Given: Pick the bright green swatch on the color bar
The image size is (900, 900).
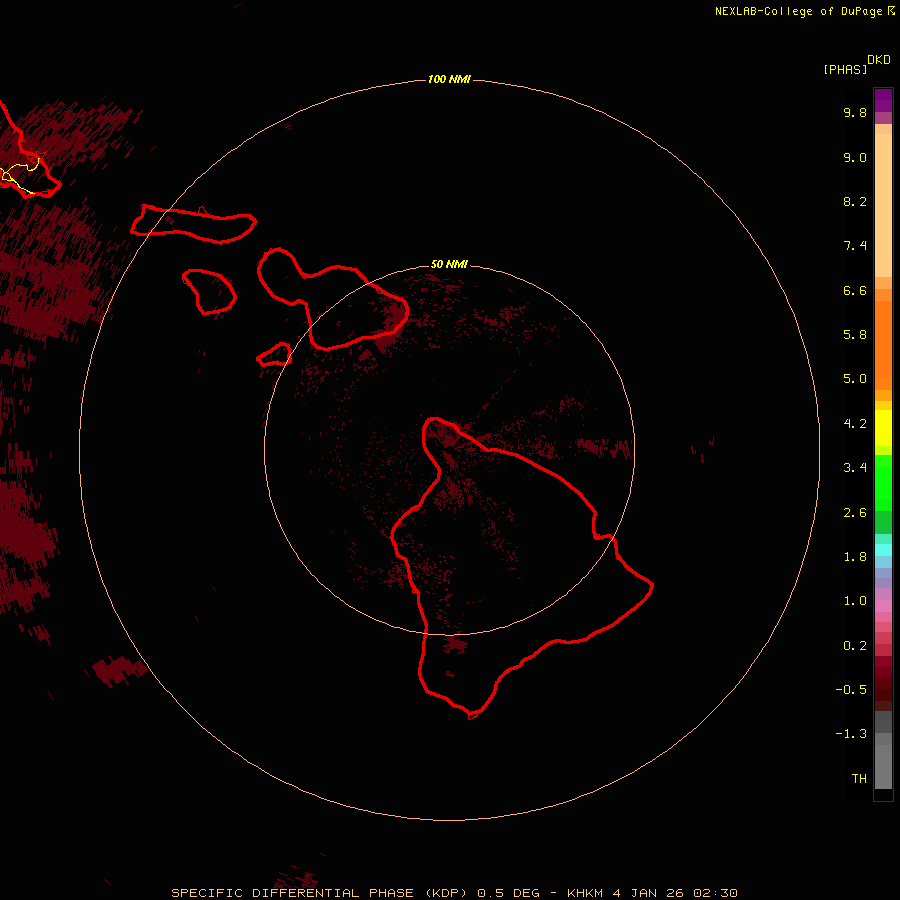Looking at the screenshot, I should click(x=883, y=483).
